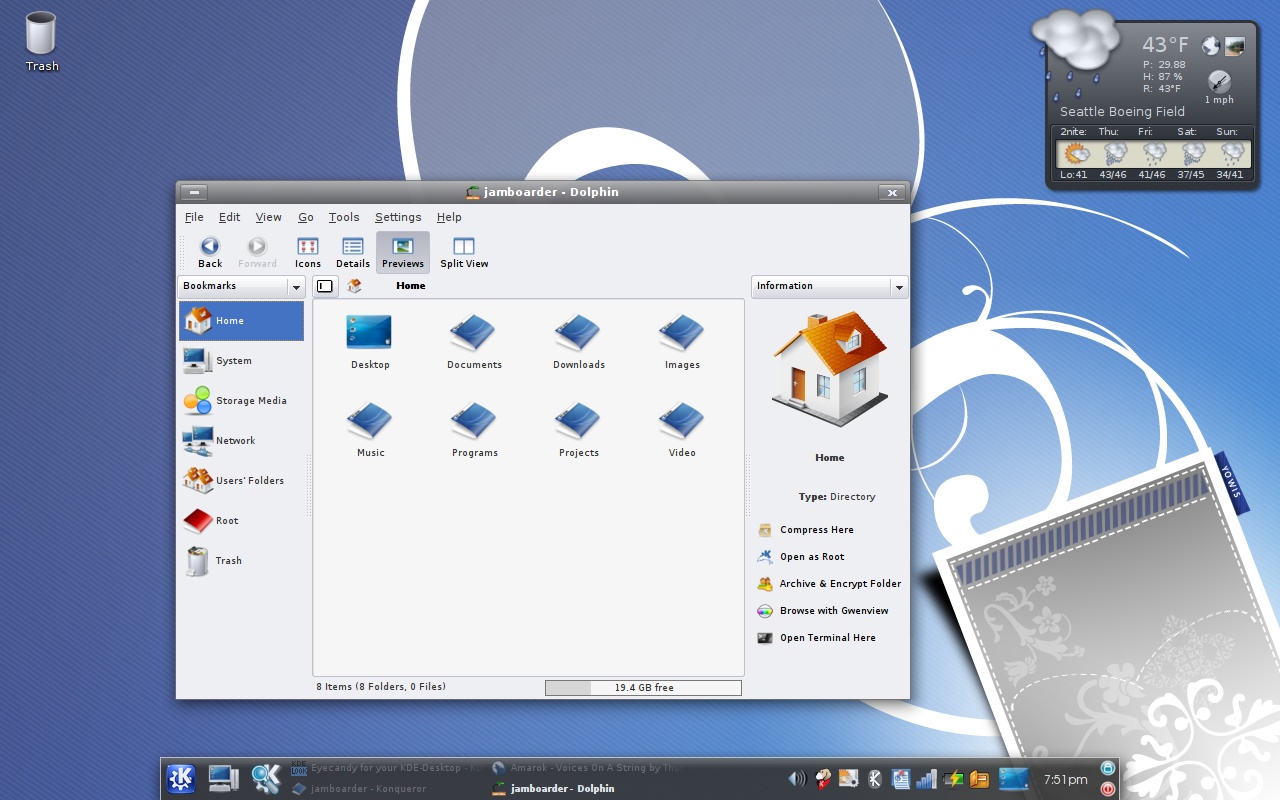
Task: Click the photo icon in the weather widget
Action: tap(1235, 46)
